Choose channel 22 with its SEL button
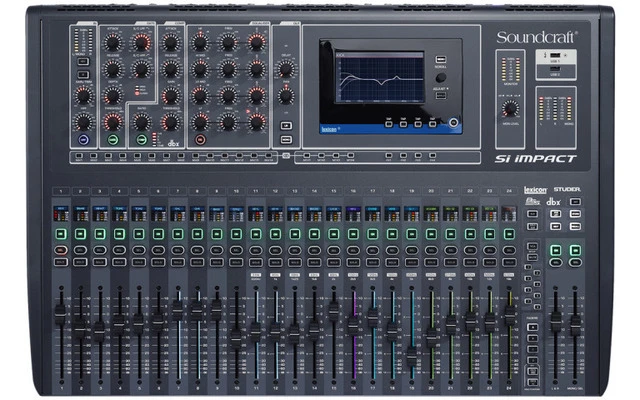Viewport: 640px width, 400px height. (470, 250)
